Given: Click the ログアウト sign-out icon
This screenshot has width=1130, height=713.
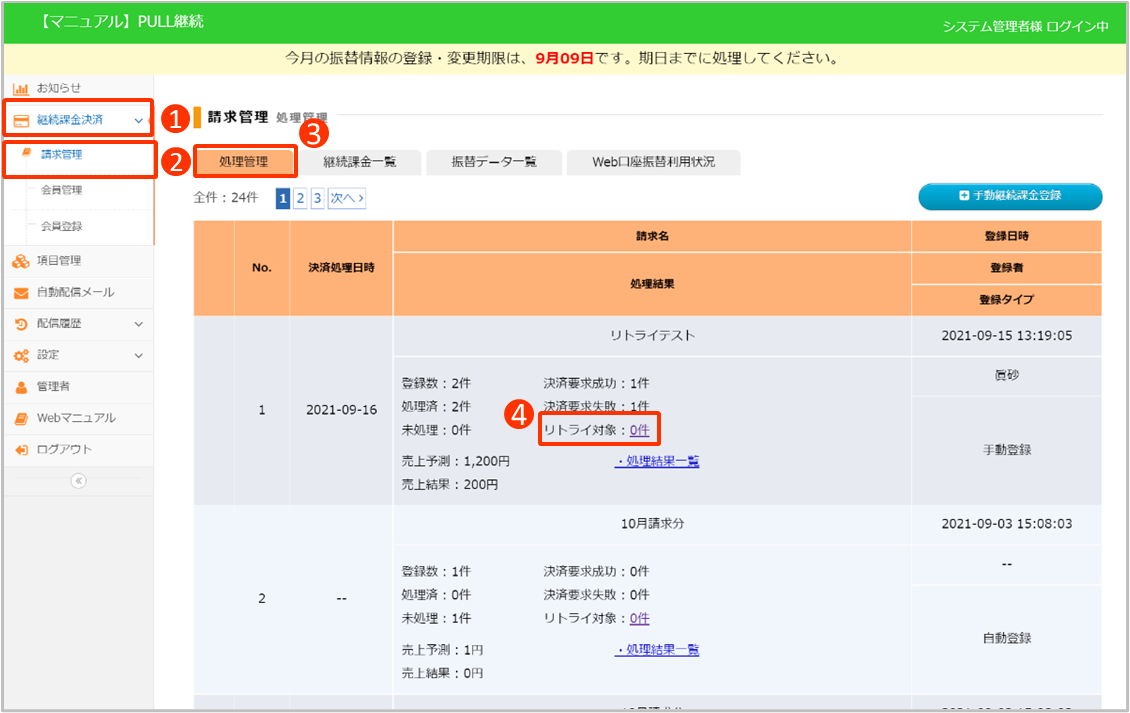Looking at the screenshot, I should click(20, 450).
